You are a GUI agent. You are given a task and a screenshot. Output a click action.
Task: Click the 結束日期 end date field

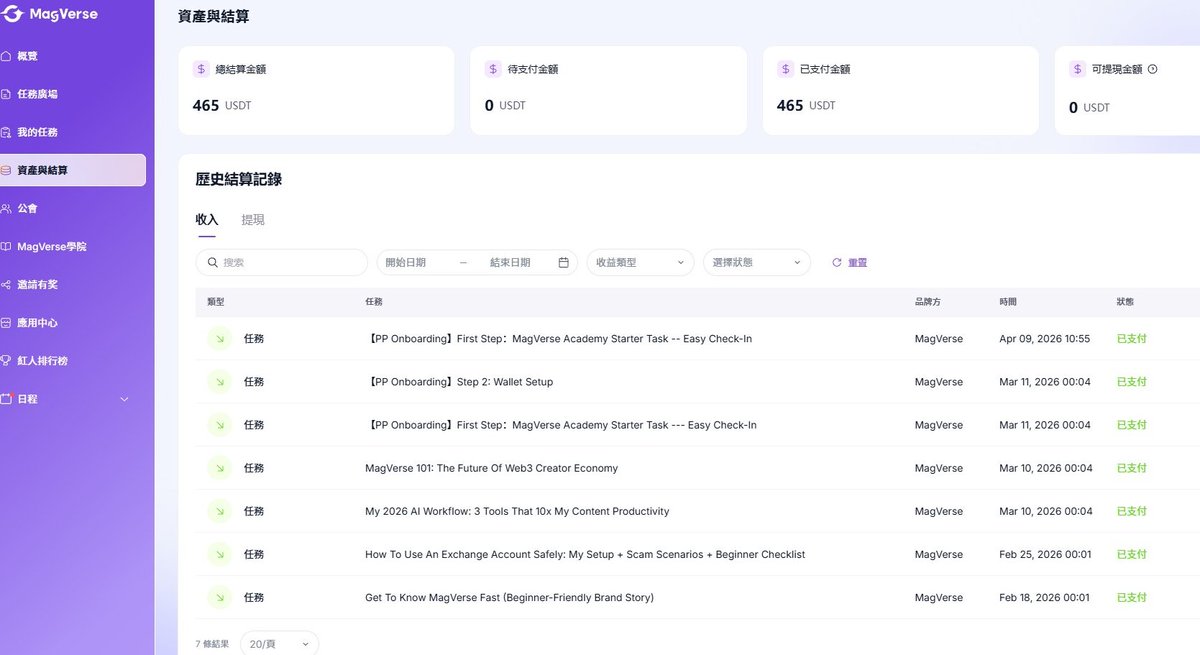[x=510, y=262]
